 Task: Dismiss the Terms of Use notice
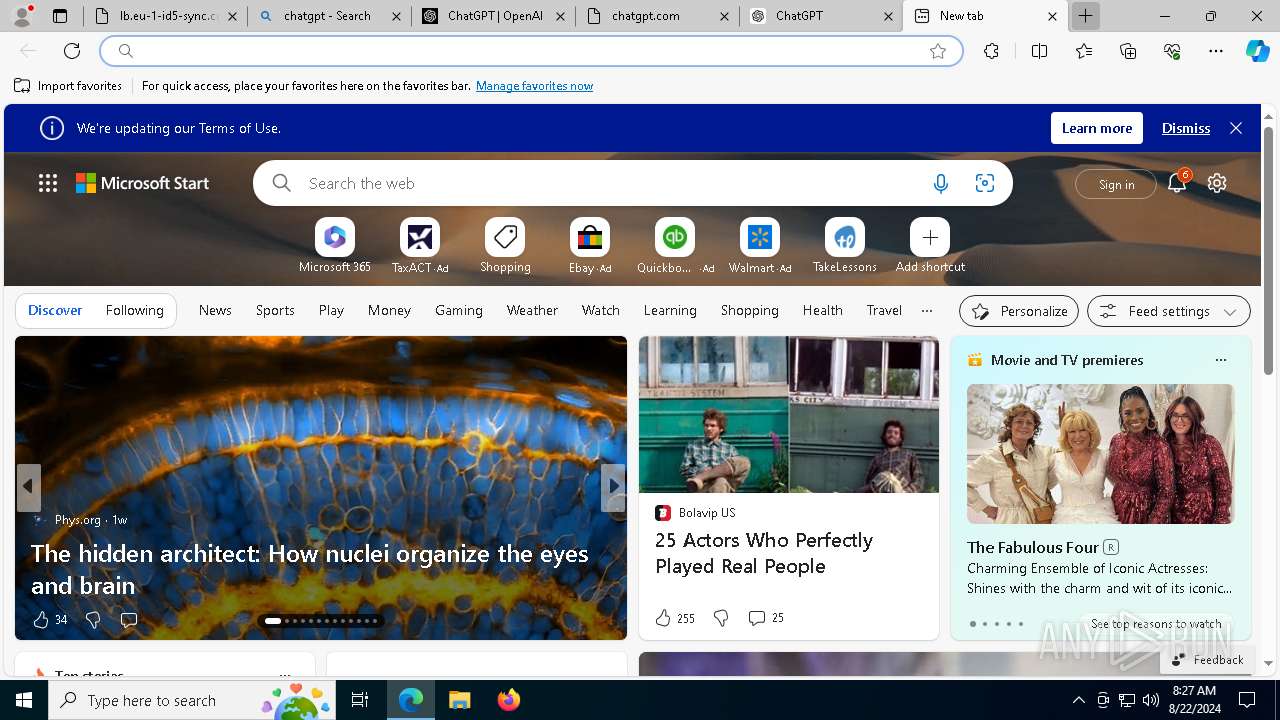(1186, 128)
